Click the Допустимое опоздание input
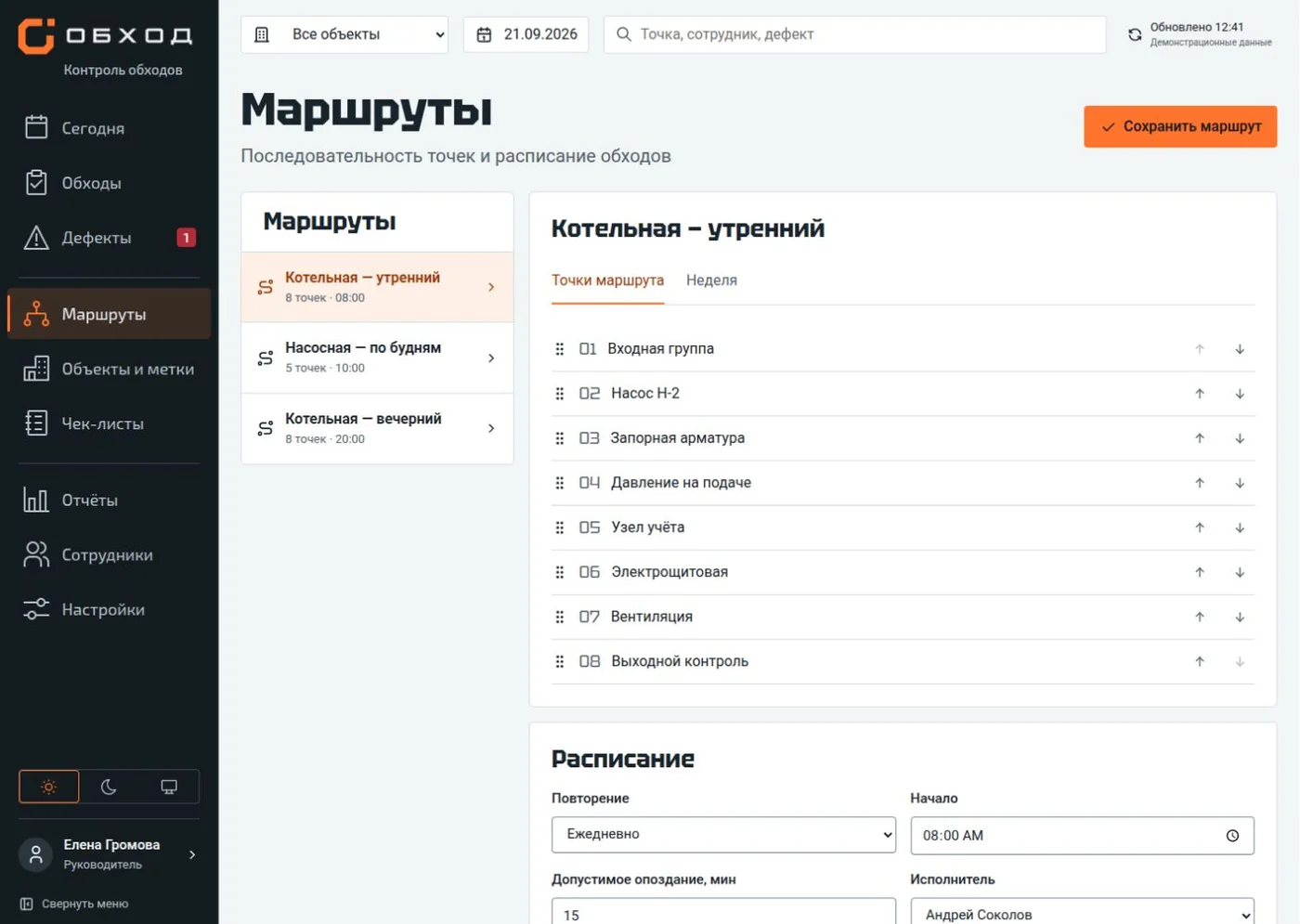 point(723,914)
